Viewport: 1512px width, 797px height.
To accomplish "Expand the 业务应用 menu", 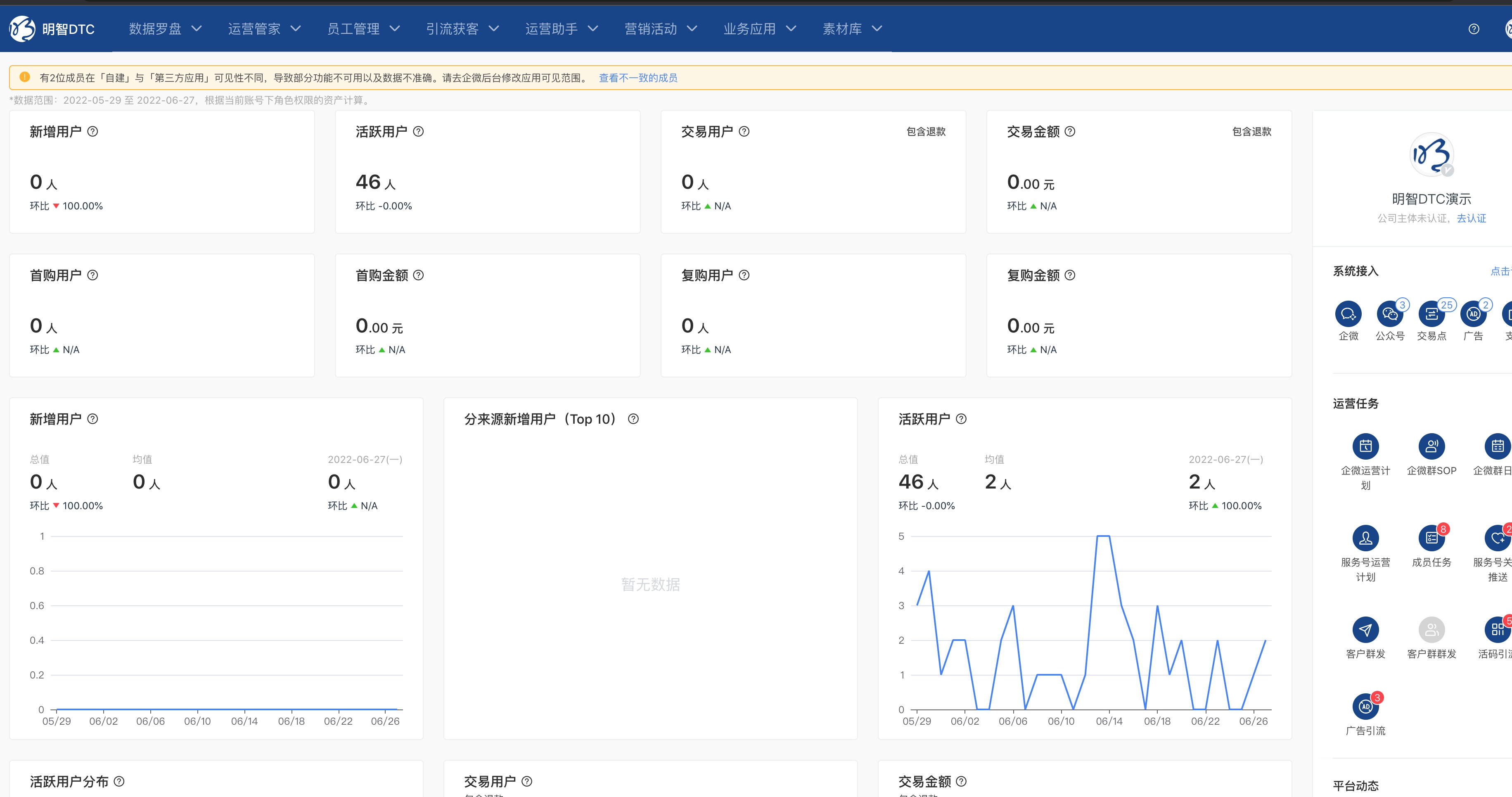I will pos(761,29).
